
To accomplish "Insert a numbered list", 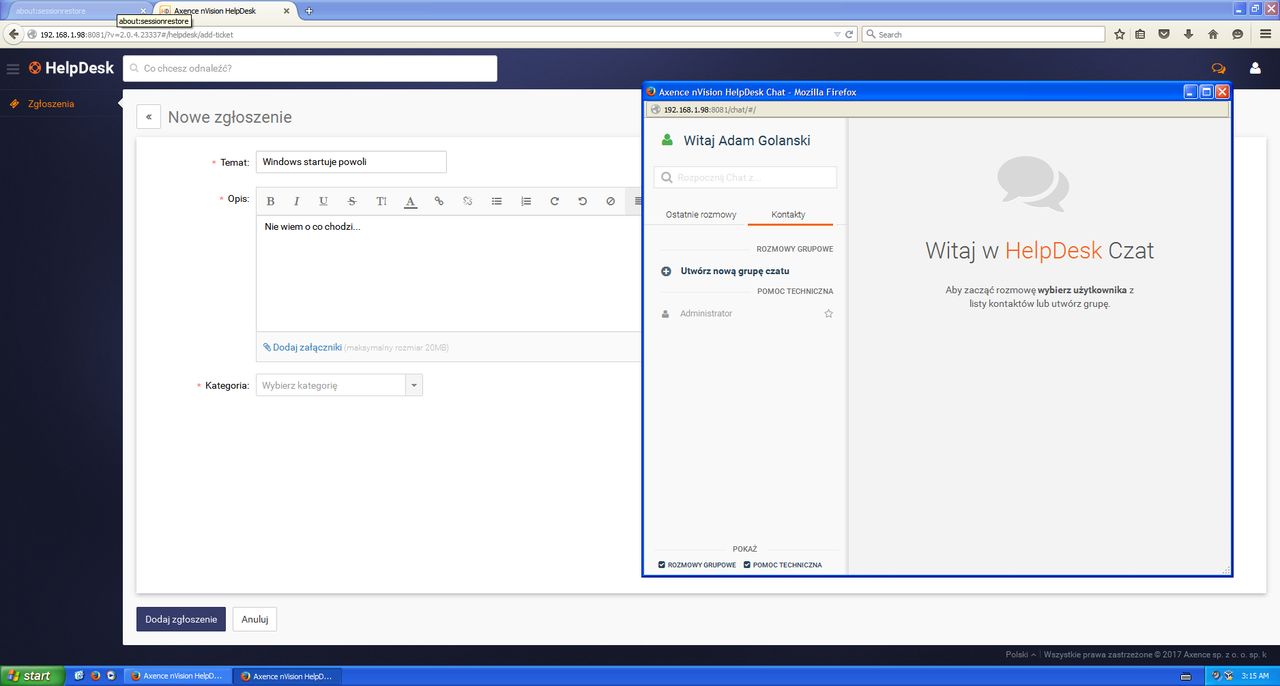I will pyautogui.click(x=526, y=201).
